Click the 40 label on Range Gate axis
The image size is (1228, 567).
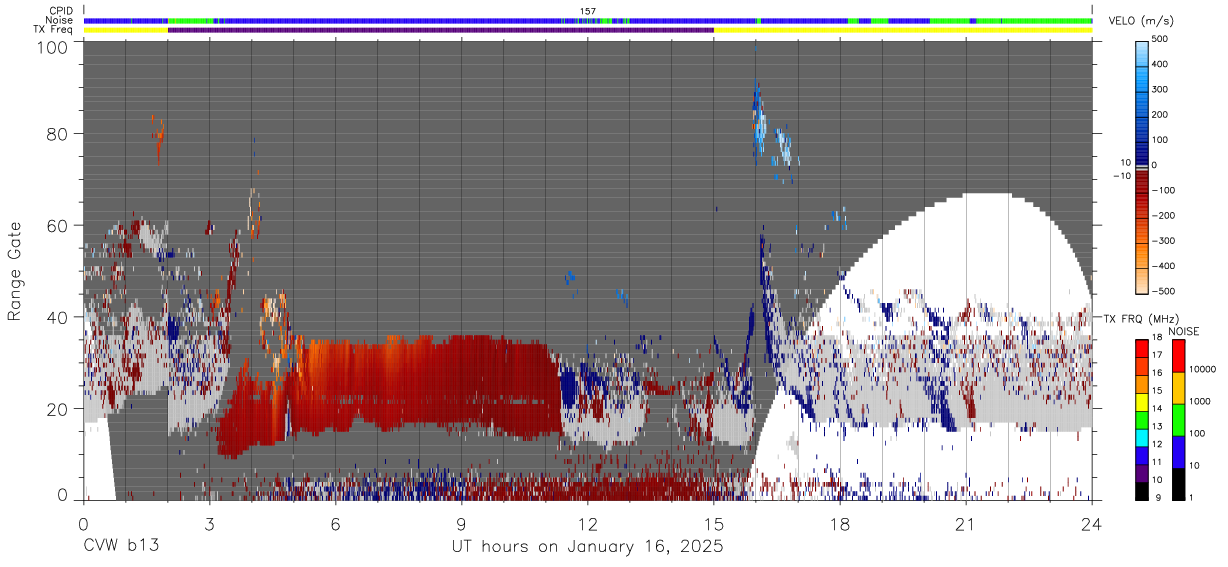56,317
